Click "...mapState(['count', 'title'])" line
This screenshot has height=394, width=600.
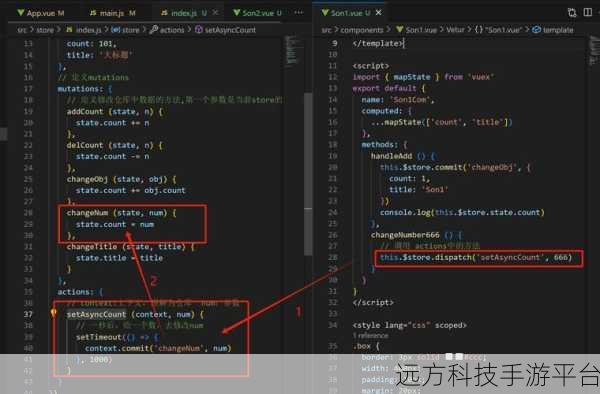(442, 122)
